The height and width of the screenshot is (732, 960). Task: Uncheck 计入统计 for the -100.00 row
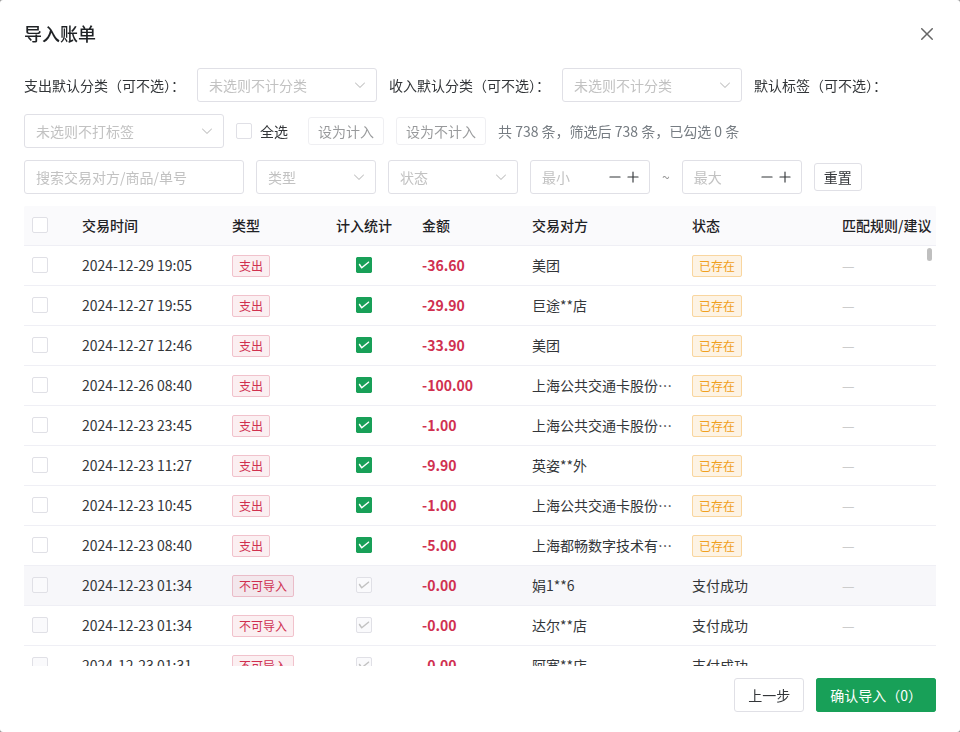(x=364, y=385)
